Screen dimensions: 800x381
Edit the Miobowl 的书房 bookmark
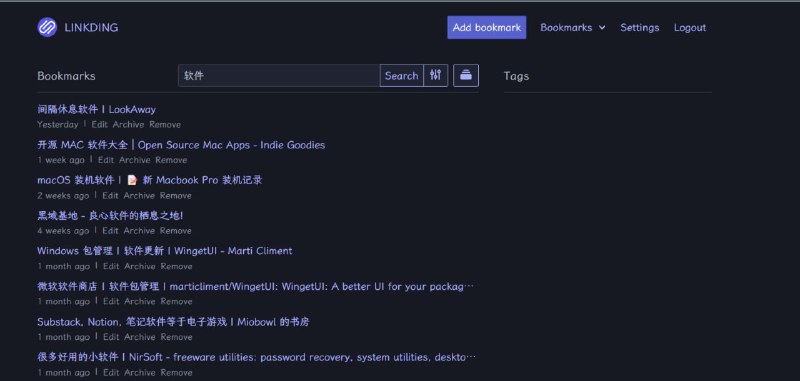(x=111, y=337)
